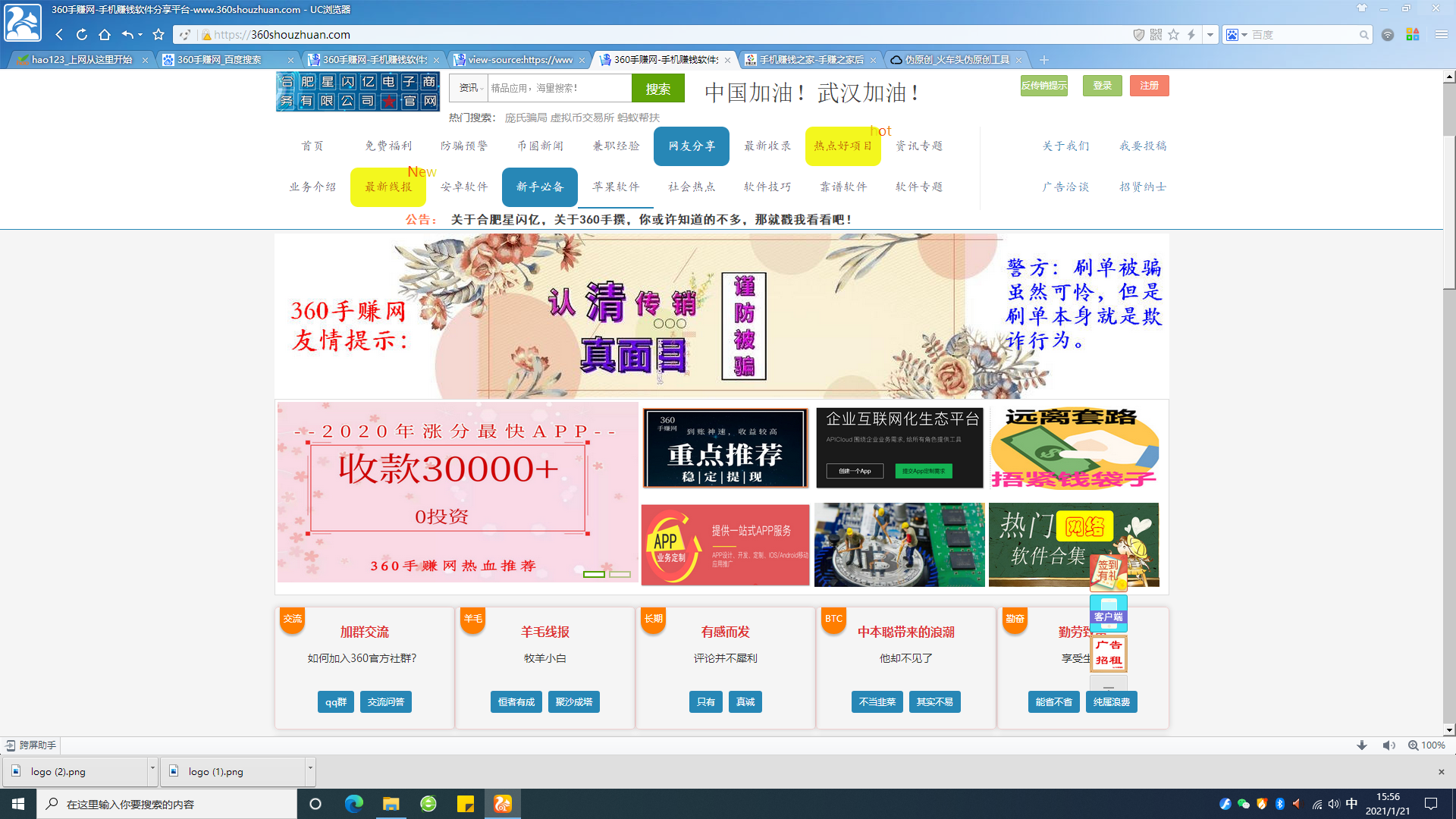Go back using the browser back arrow
1456x819 pixels.
point(60,35)
